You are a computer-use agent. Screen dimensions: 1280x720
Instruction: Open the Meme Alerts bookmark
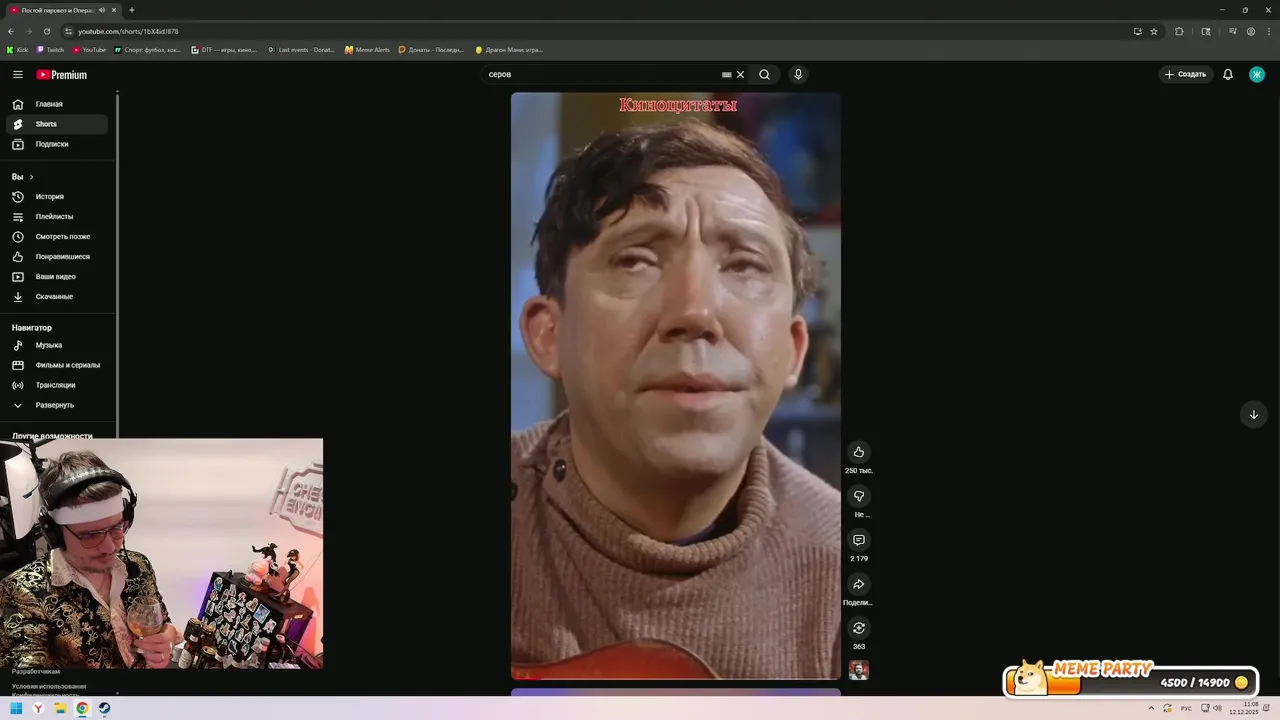[x=367, y=49]
